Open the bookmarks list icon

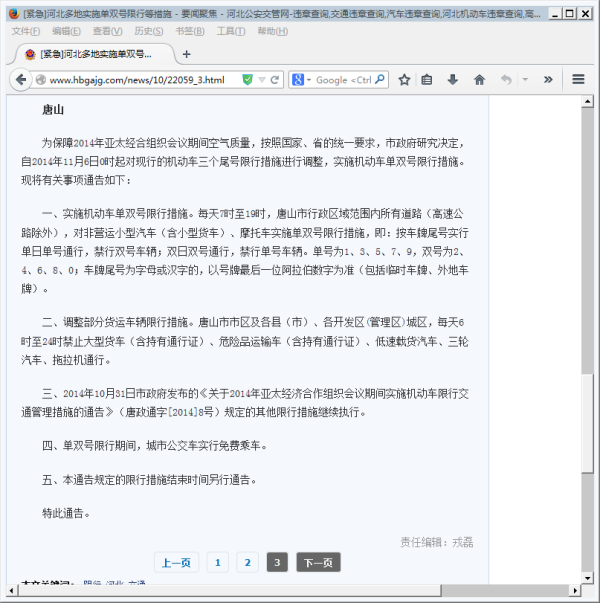point(427,80)
